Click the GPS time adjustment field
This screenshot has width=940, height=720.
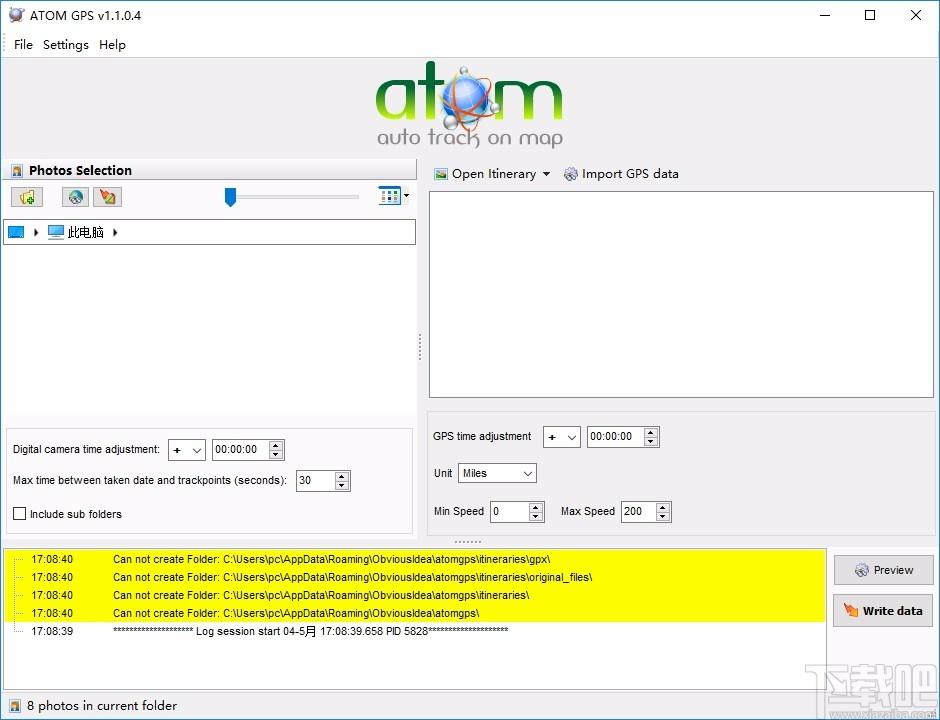pos(615,436)
